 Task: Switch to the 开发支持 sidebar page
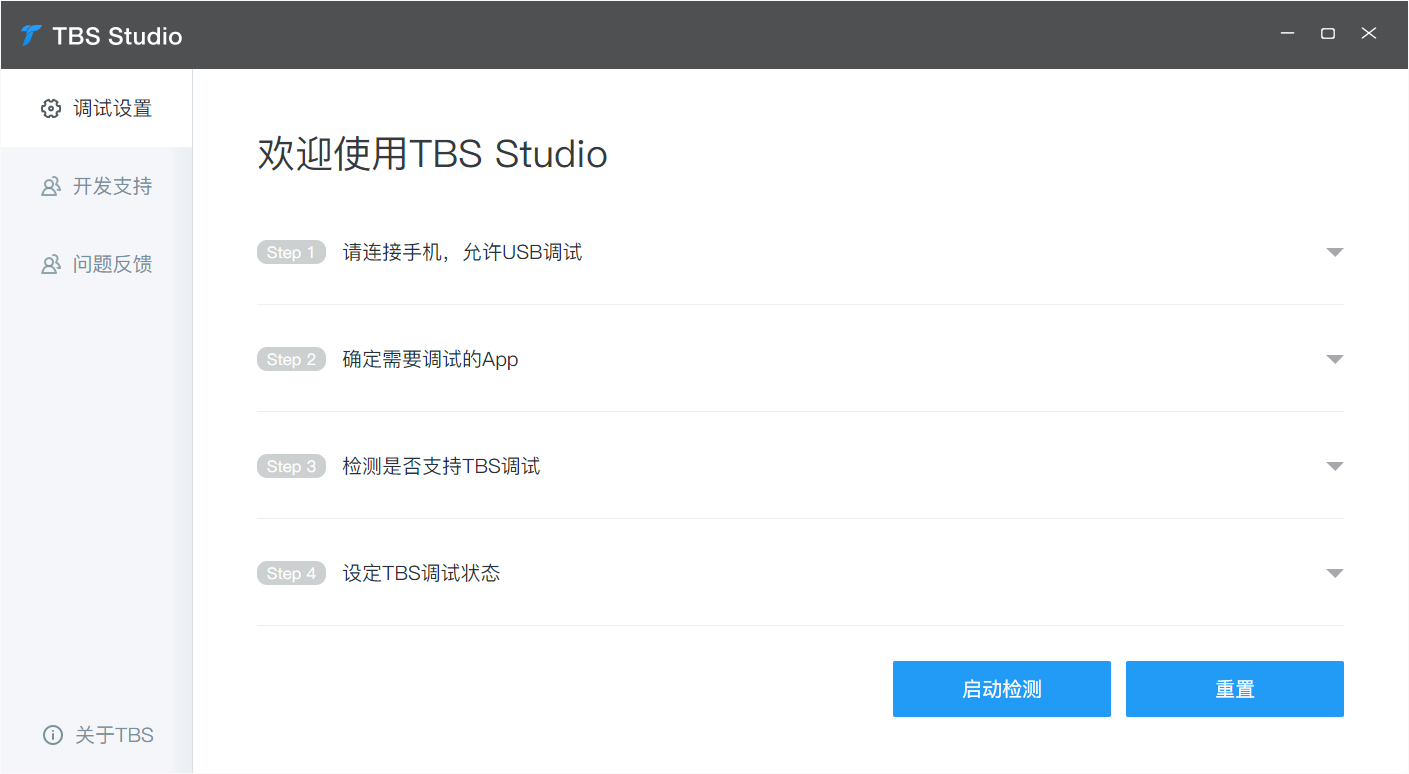tap(110, 186)
